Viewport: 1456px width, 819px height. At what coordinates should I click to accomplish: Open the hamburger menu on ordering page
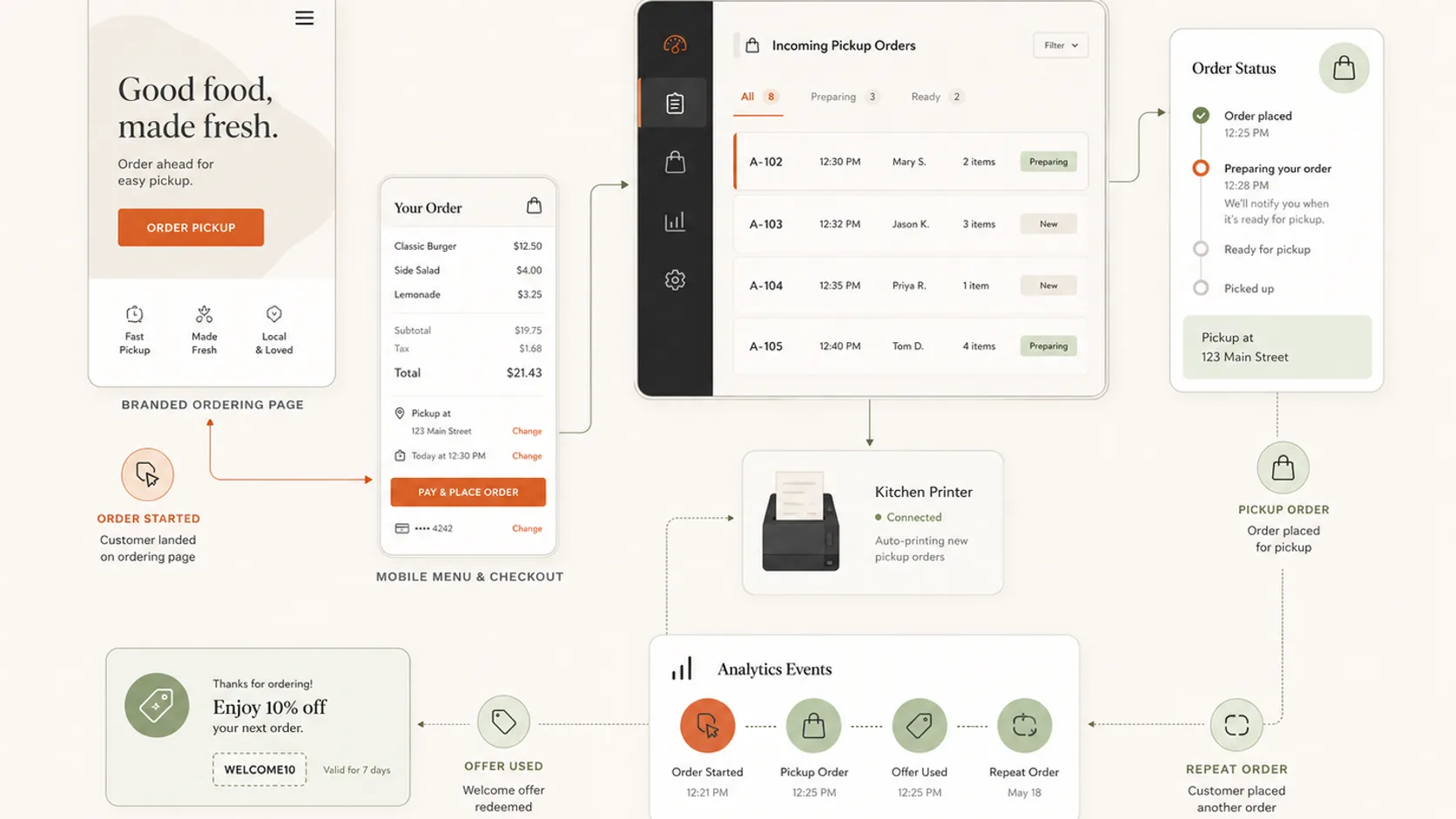(304, 18)
